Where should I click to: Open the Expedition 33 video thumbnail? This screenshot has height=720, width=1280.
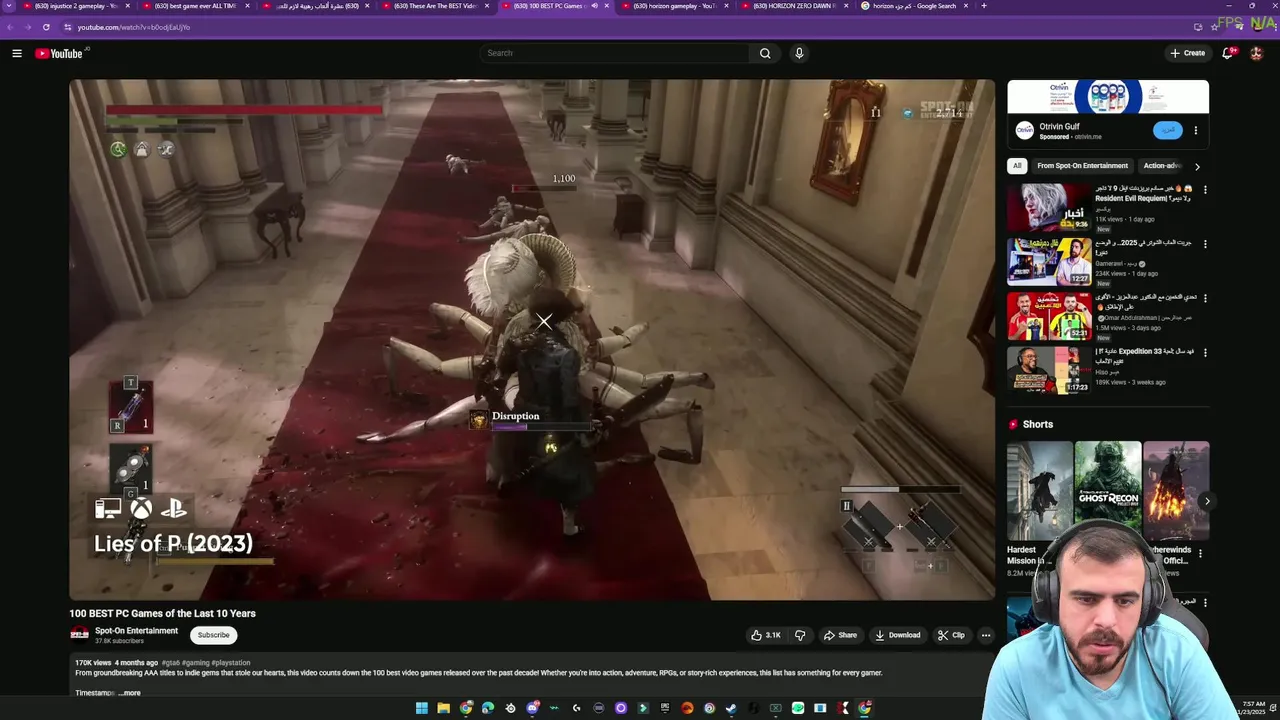tap(1049, 370)
